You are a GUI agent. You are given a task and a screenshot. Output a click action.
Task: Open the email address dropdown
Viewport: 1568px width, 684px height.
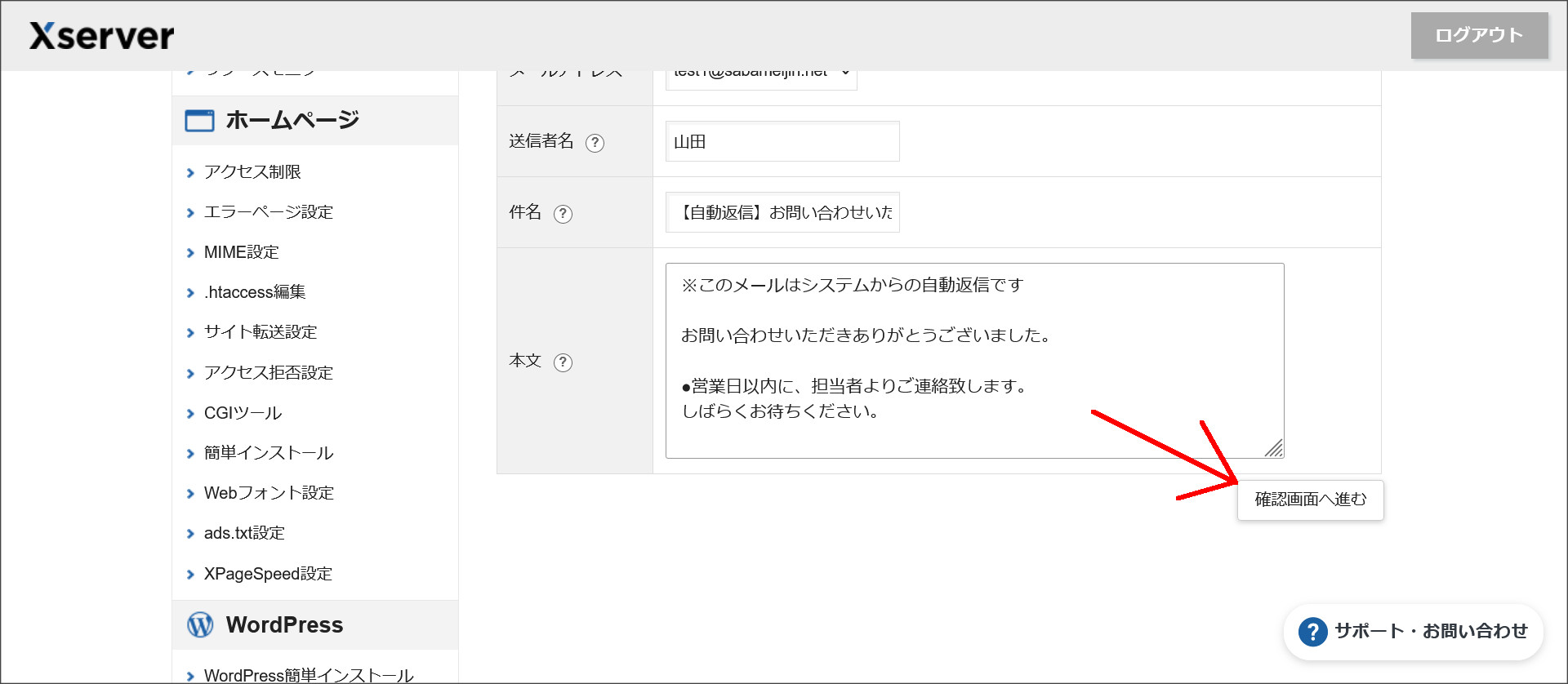[x=760, y=75]
